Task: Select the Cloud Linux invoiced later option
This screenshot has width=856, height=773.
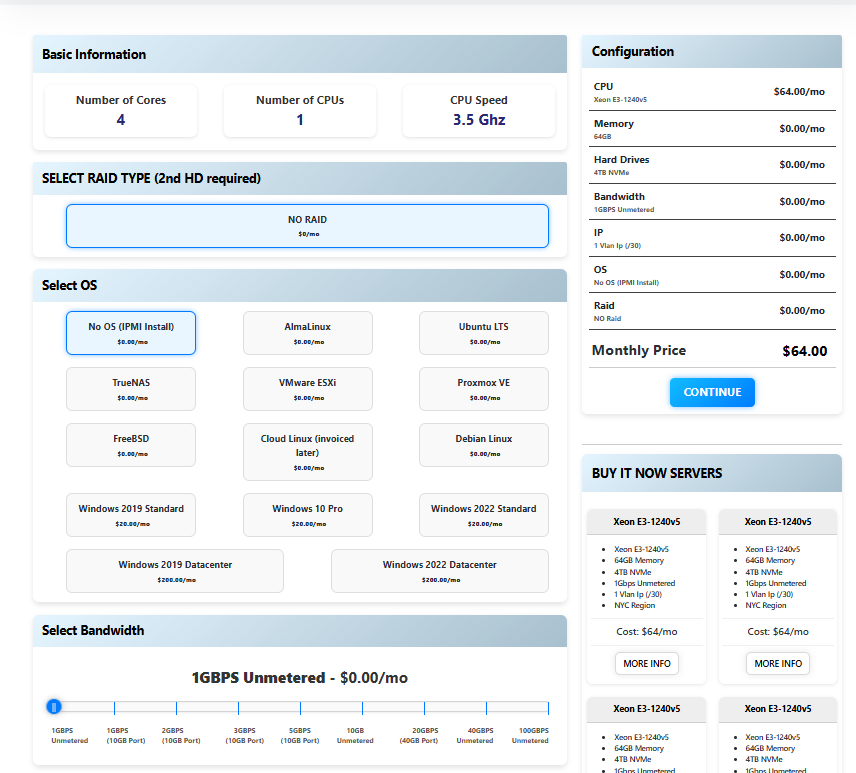Action: pos(308,451)
